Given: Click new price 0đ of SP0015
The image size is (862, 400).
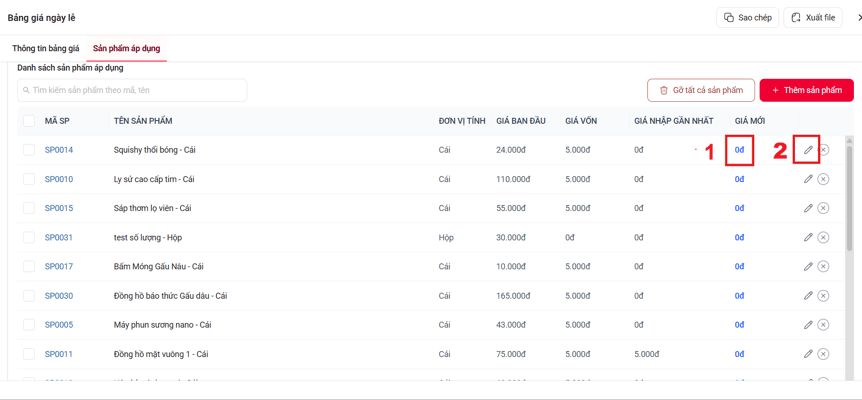Looking at the screenshot, I should coord(739,208).
